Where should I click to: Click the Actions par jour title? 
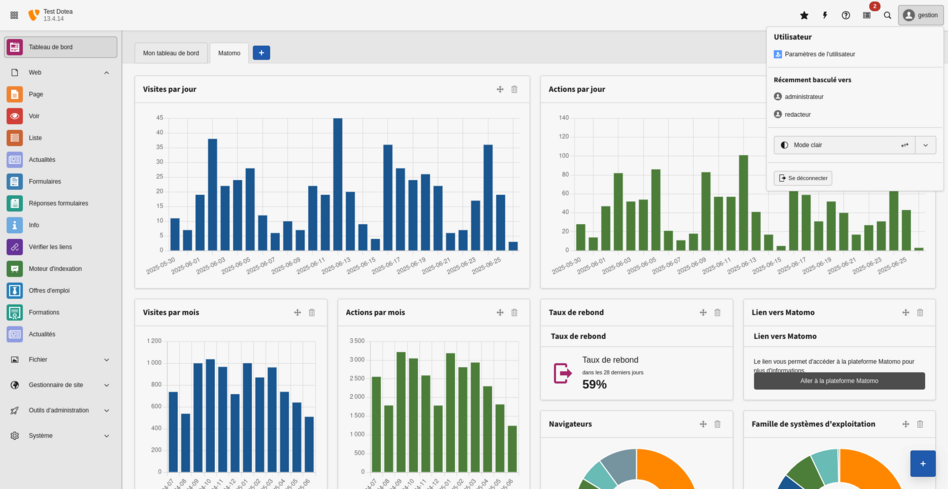click(577, 89)
